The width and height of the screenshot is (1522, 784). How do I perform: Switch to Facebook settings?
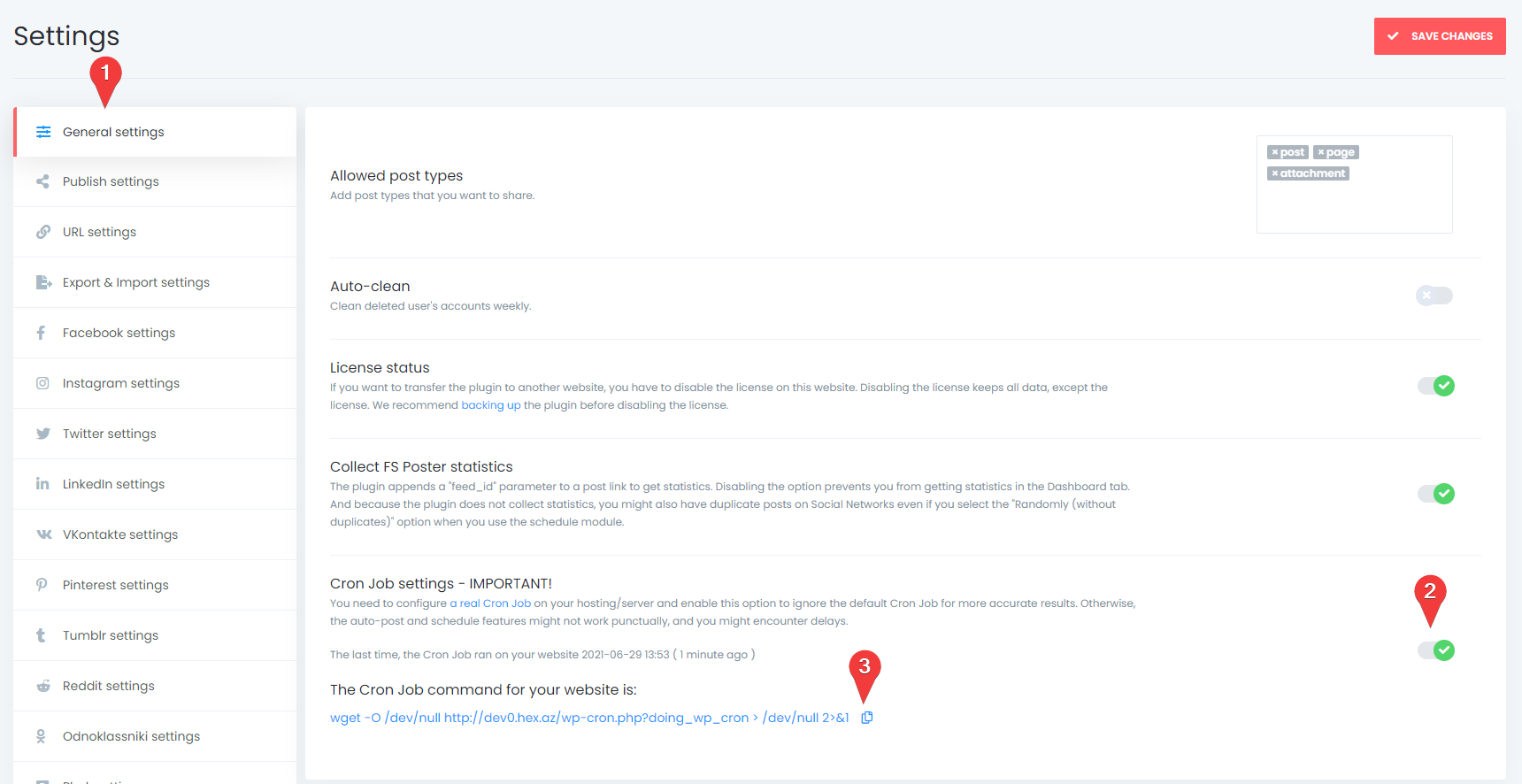point(155,333)
